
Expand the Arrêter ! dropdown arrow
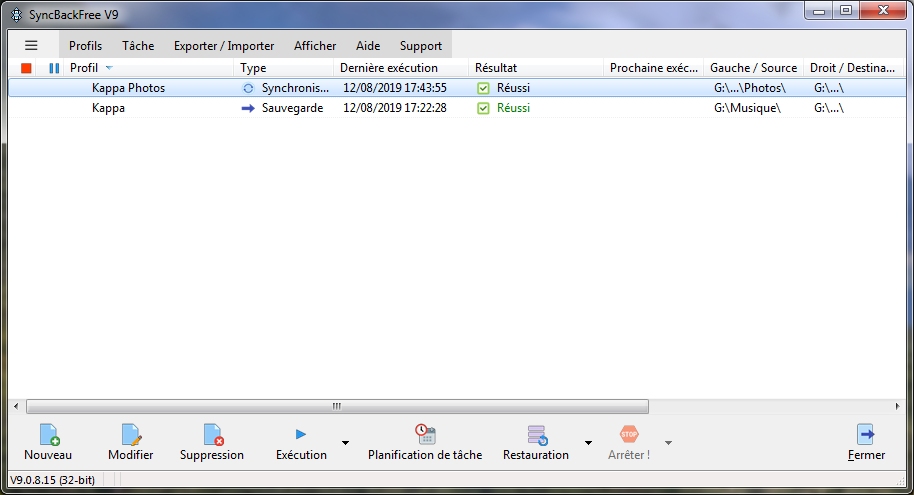(669, 443)
